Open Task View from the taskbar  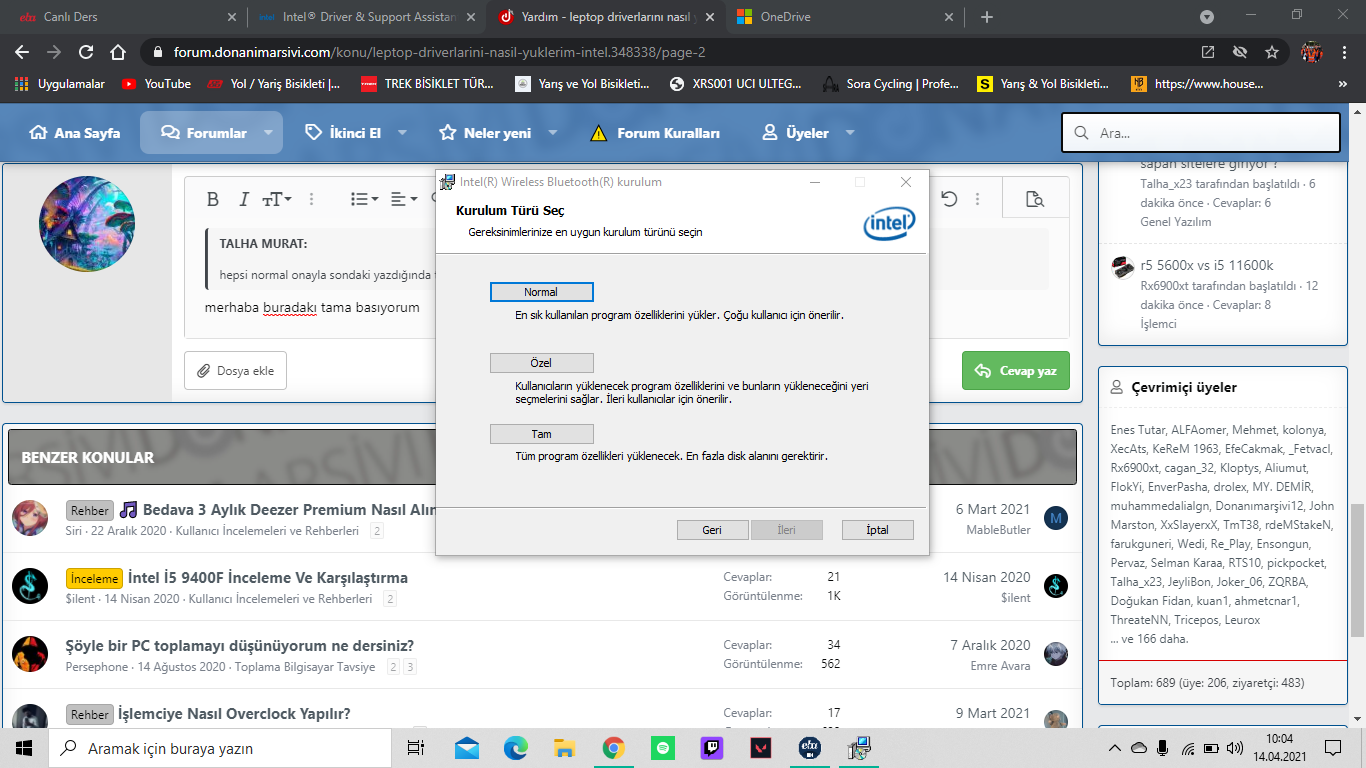coord(416,748)
